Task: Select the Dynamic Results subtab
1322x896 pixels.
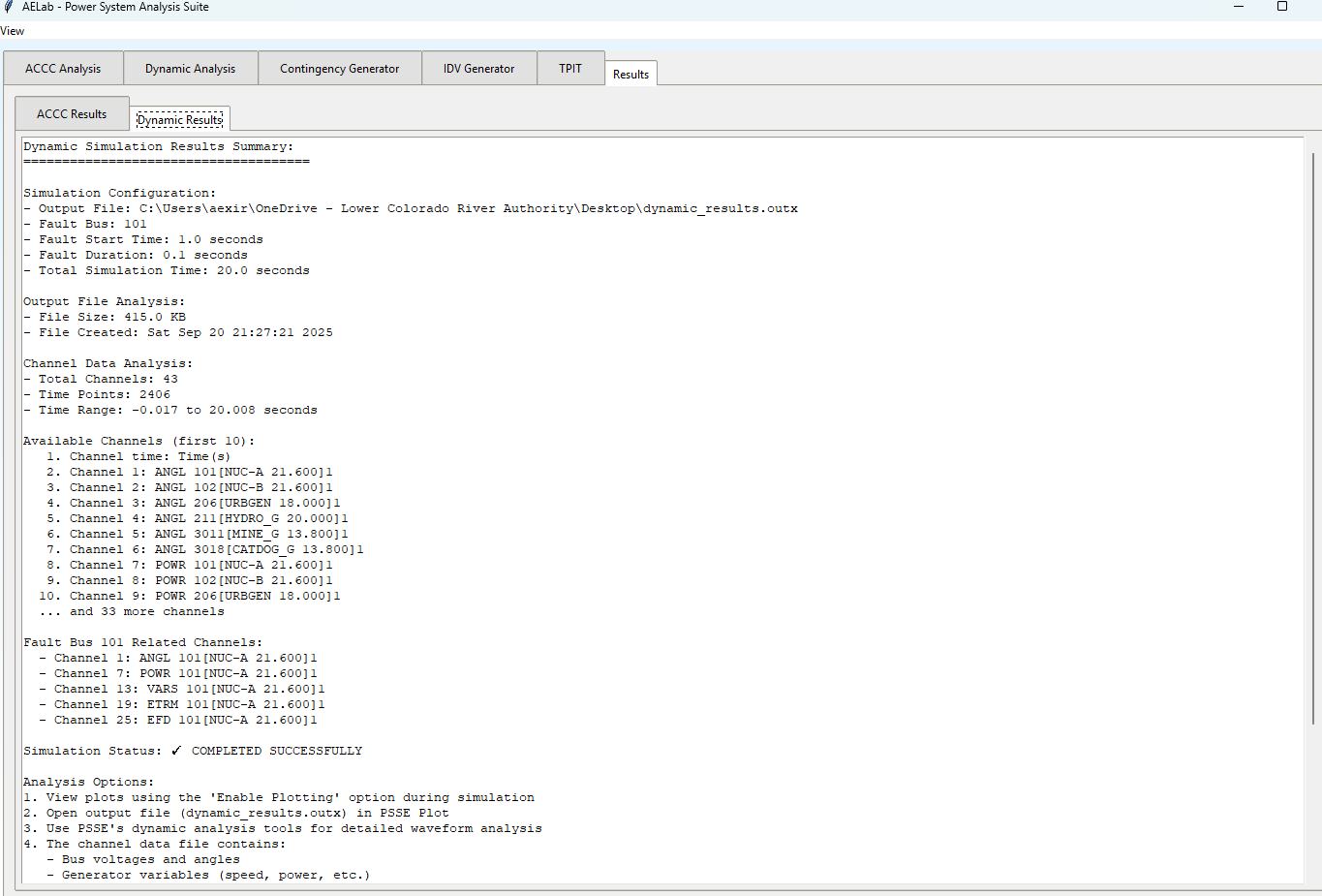Action: tap(180, 119)
